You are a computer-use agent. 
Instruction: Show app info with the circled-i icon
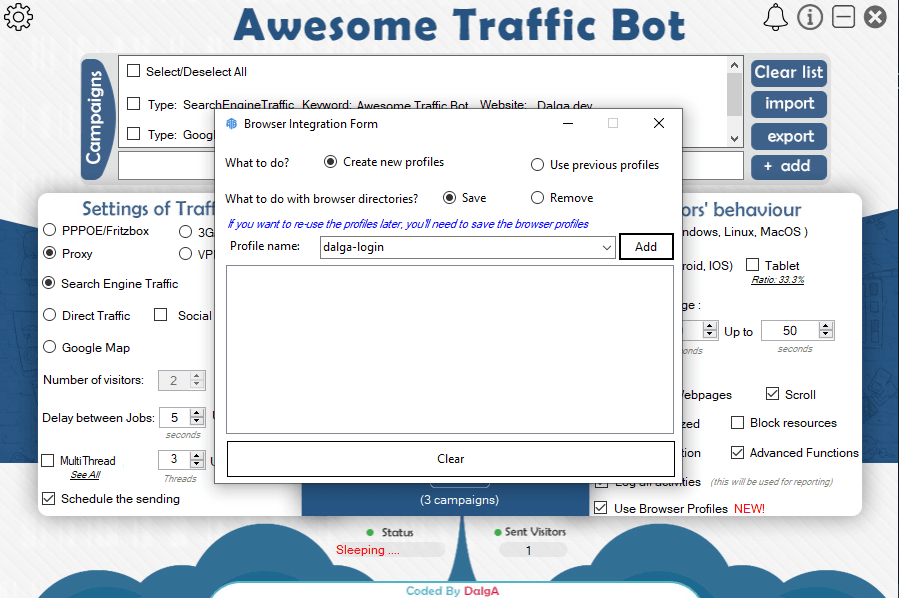[x=810, y=17]
